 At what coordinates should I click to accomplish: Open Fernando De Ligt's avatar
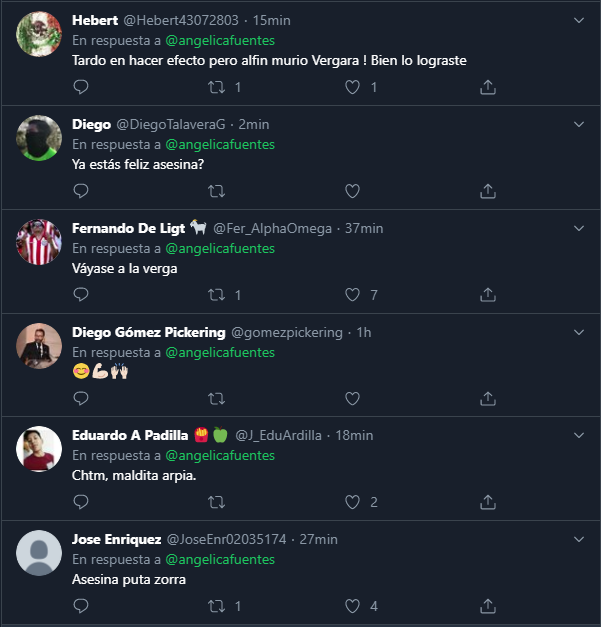[x=40, y=242]
